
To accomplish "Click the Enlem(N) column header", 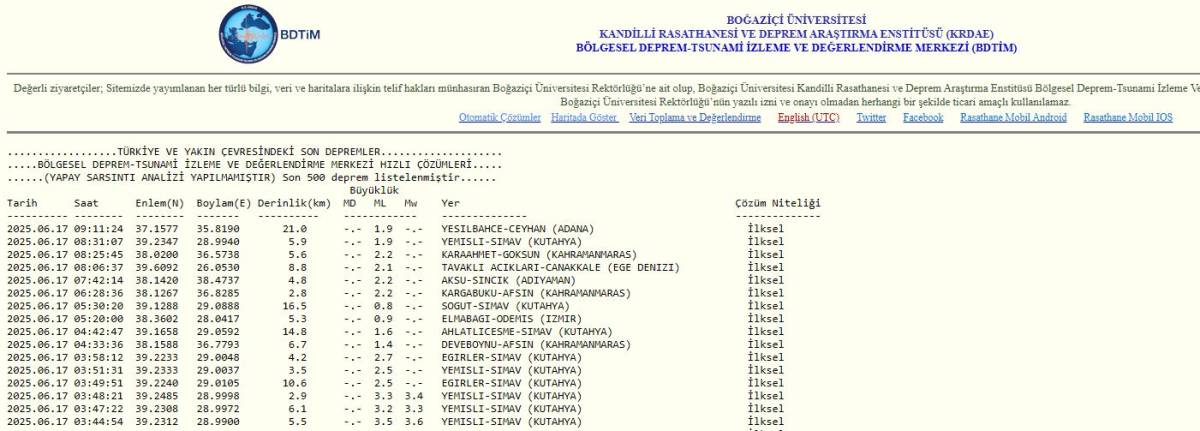I will 160,203.
